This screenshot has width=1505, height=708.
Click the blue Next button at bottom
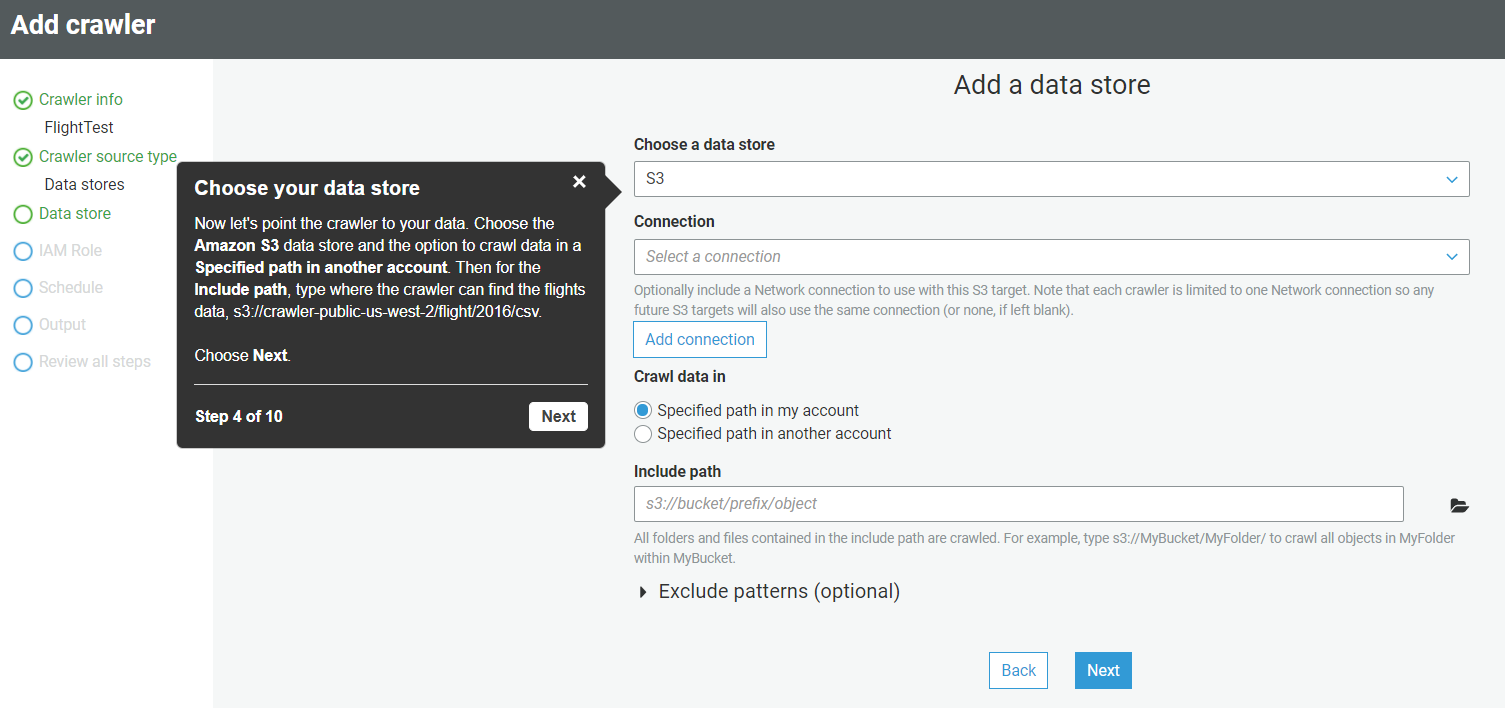tap(1103, 671)
